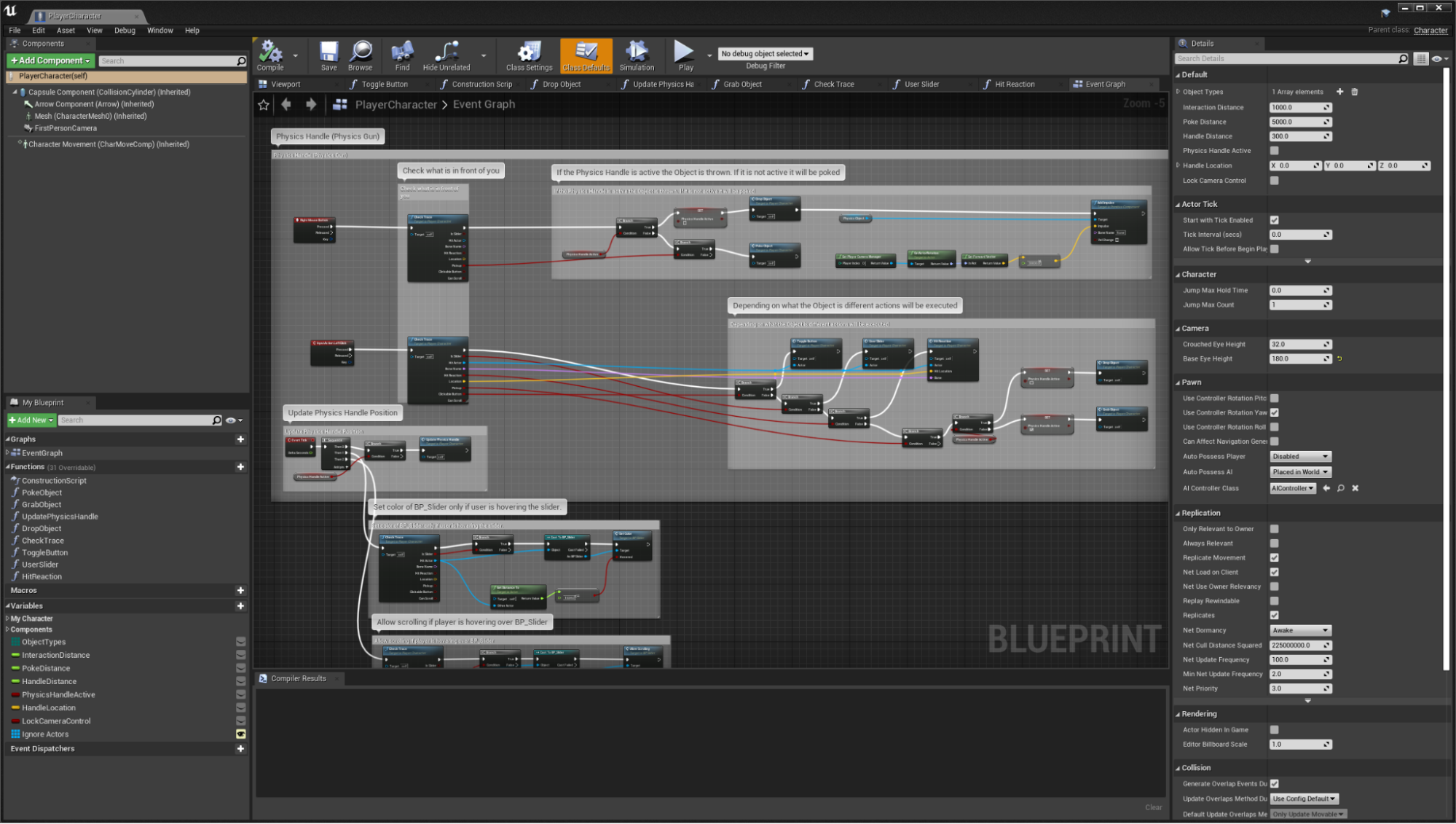This screenshot has height=824, width=1456.
Task: Enable the Physics Handle Active checkbox
Action: click(1274, 151)
